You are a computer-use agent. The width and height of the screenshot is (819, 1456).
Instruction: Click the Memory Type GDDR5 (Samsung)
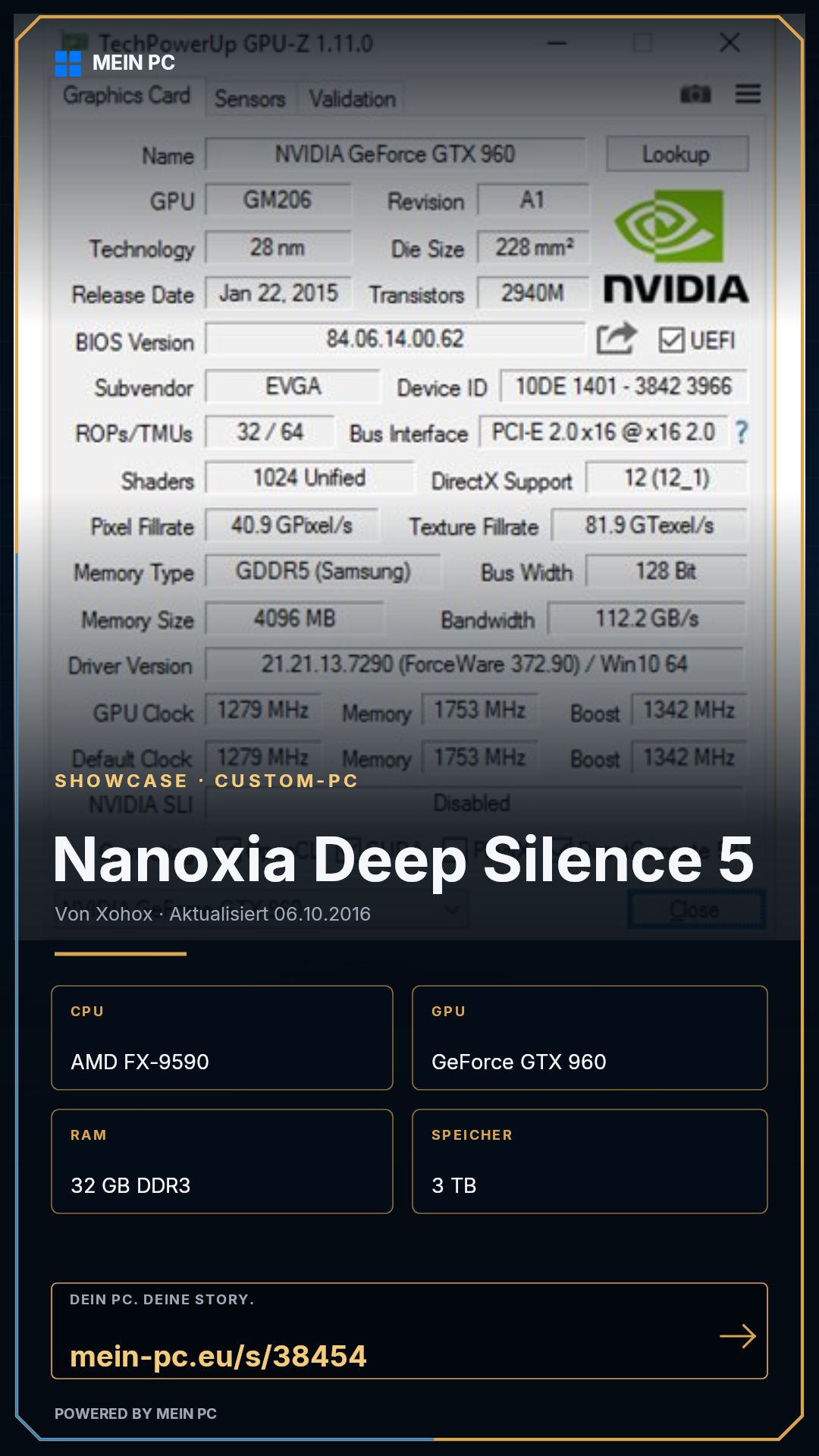click(x=323, y=572)
